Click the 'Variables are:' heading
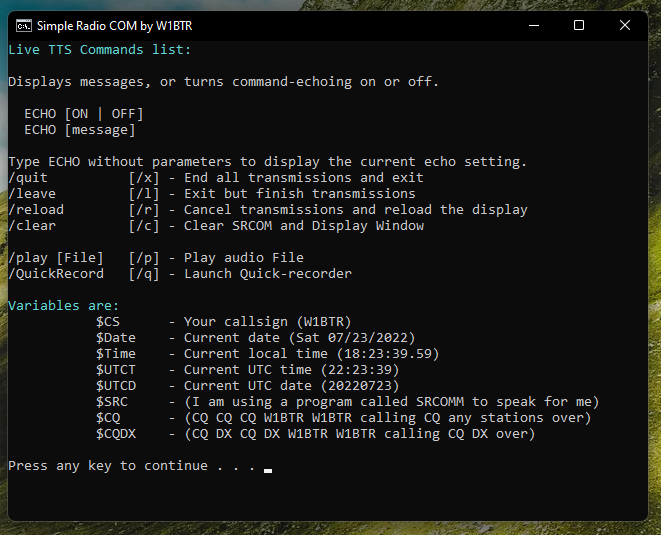The image size is (661, 535). (64, 306)
